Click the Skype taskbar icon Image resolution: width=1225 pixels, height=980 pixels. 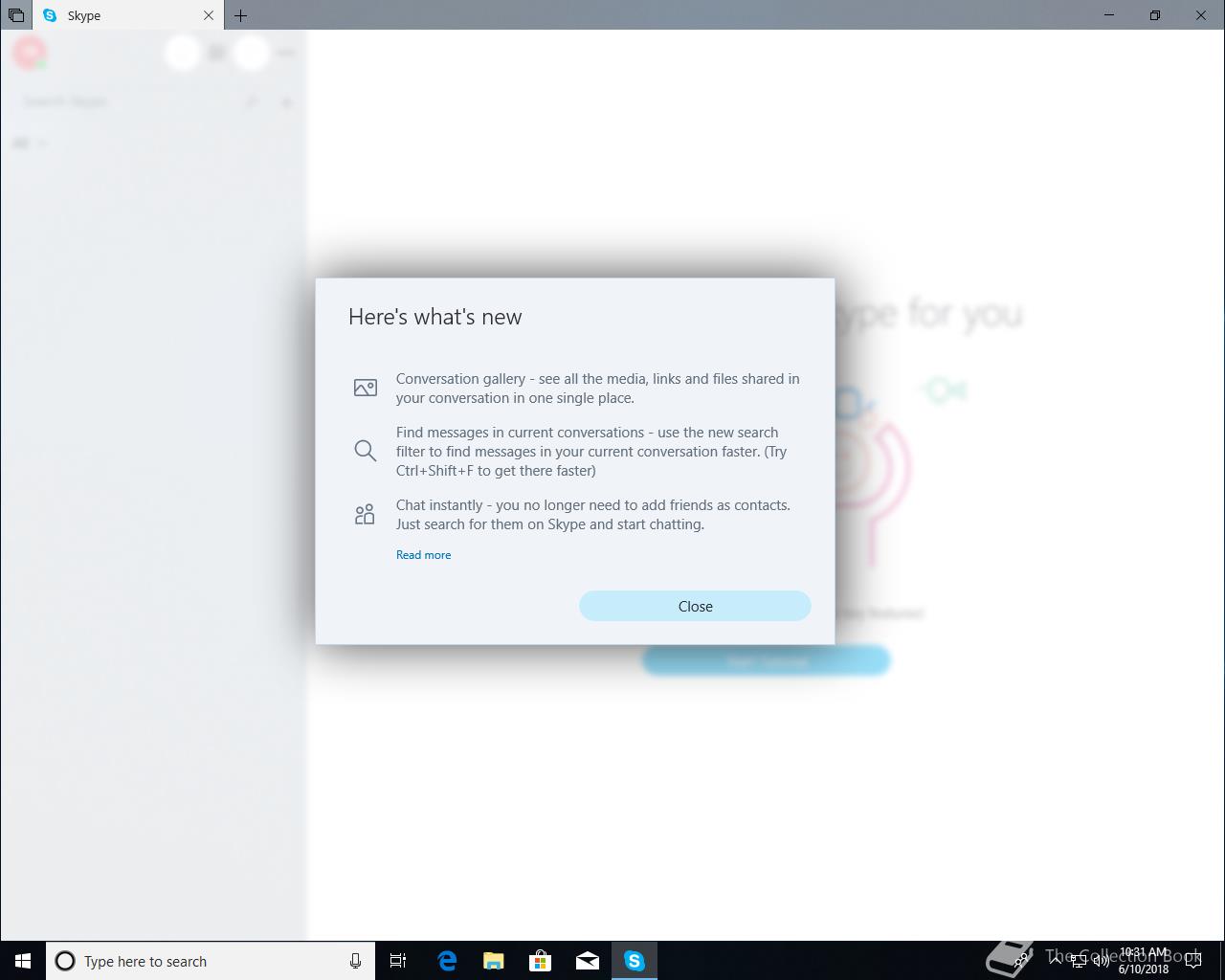pyautogui.click(x=635, y=961)
